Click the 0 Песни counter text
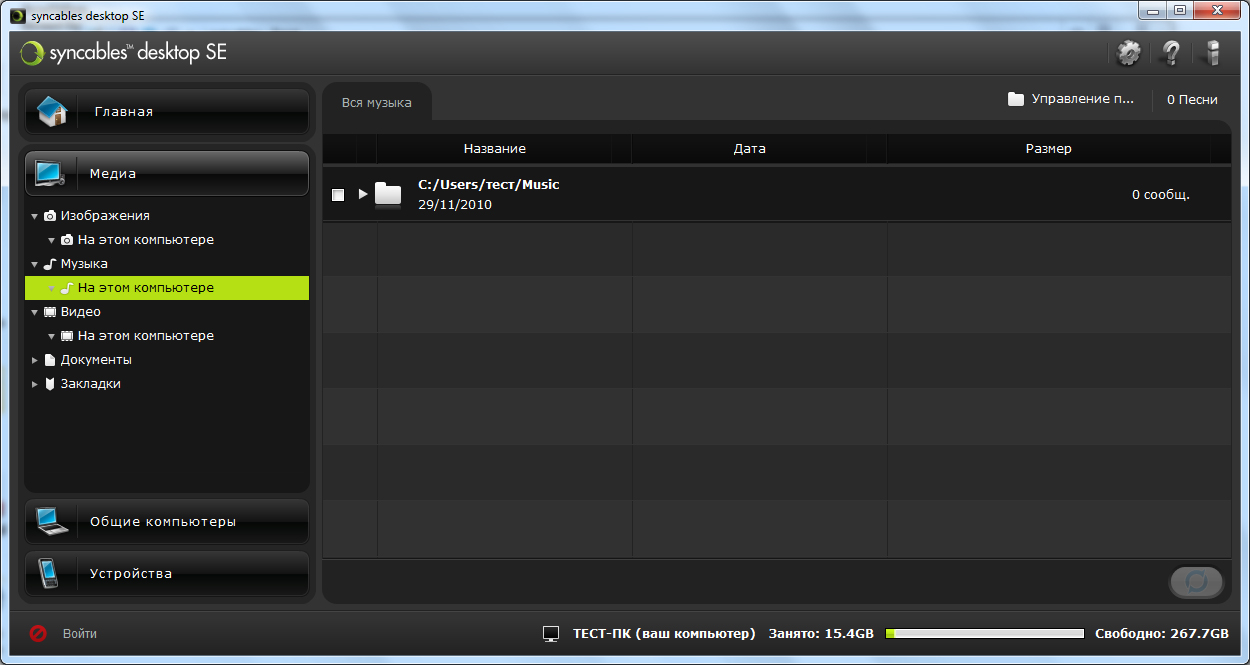The image size is (1250, 665). click(x=1192, y=99)
